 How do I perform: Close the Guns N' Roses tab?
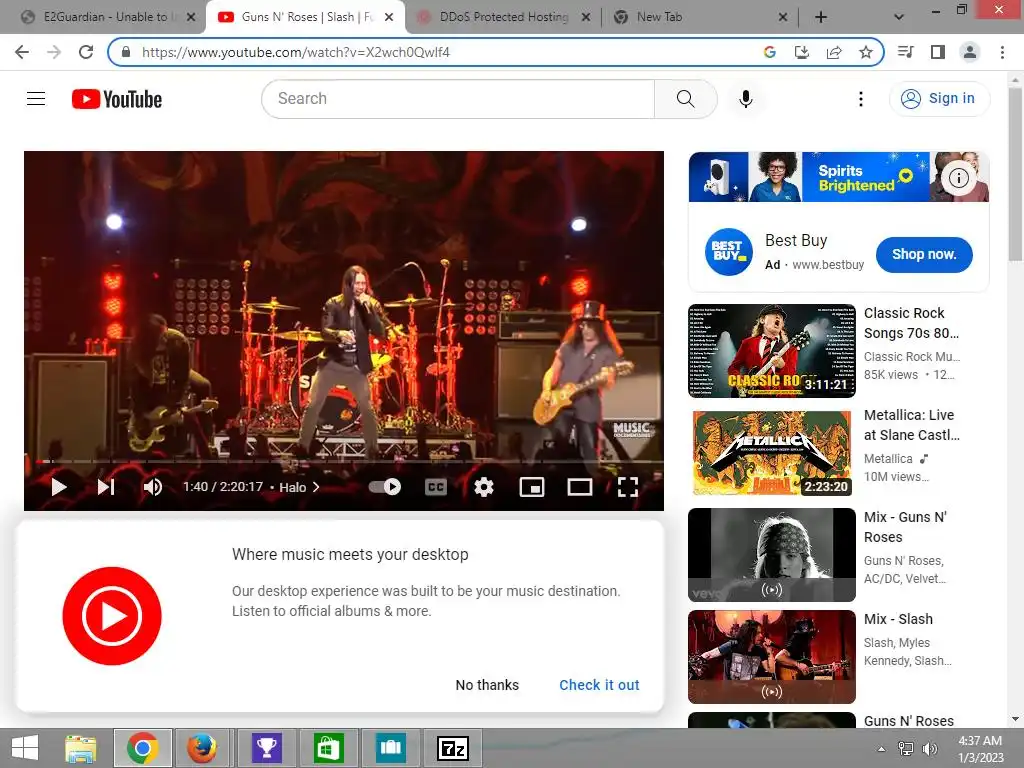(x=389, y=17)
